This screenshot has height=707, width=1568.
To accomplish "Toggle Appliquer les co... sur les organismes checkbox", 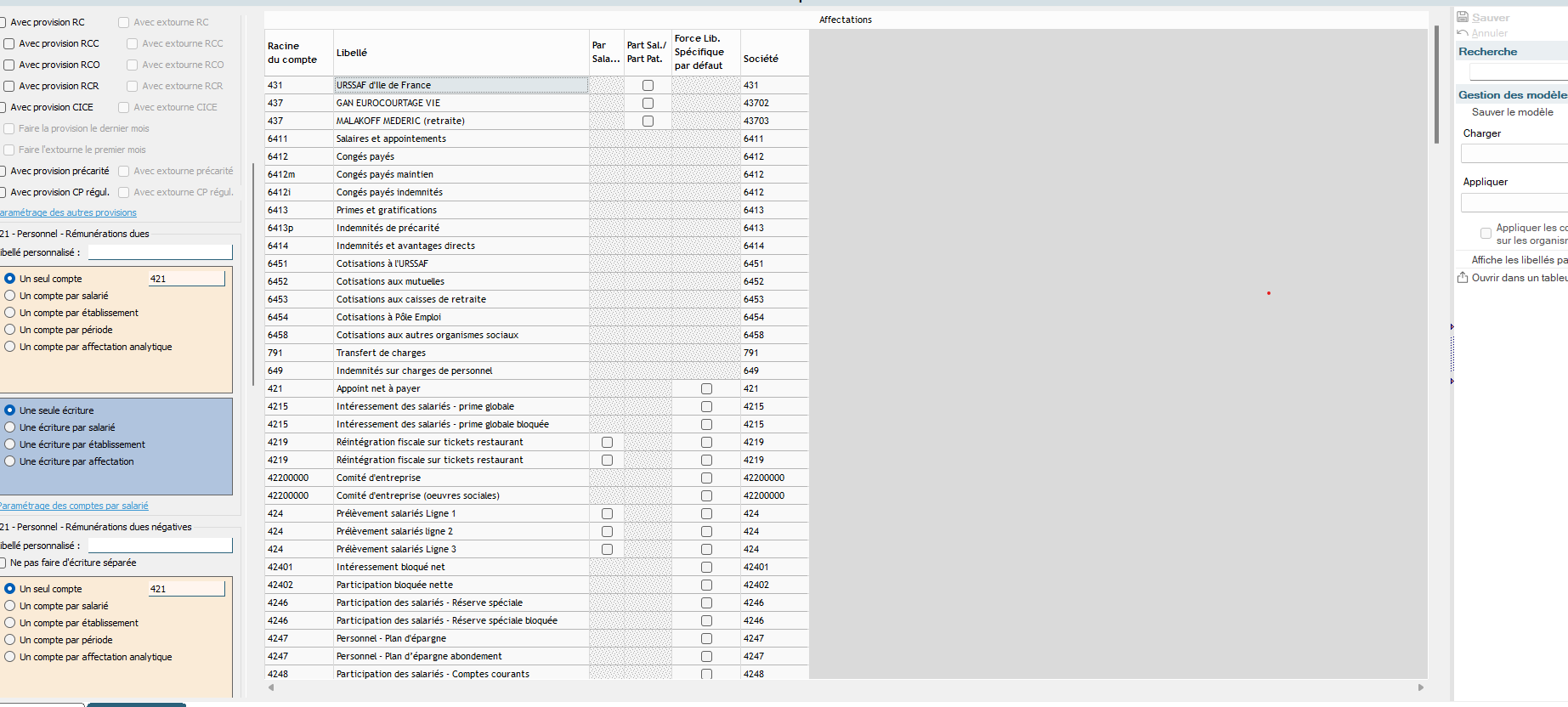I will pyautogui.click(x=1486, y=233).
